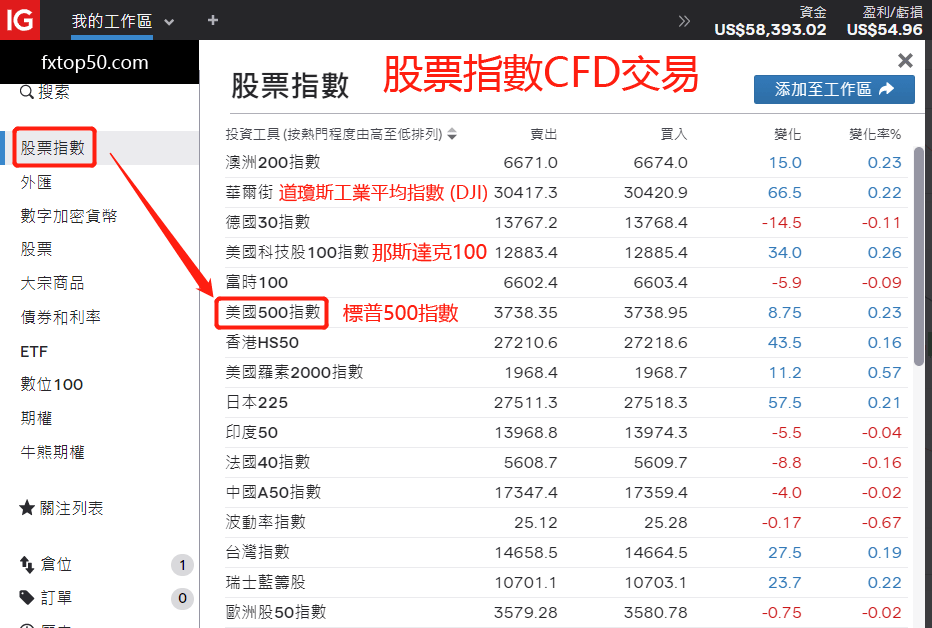Open 外匯 category in sidebar

36,182
